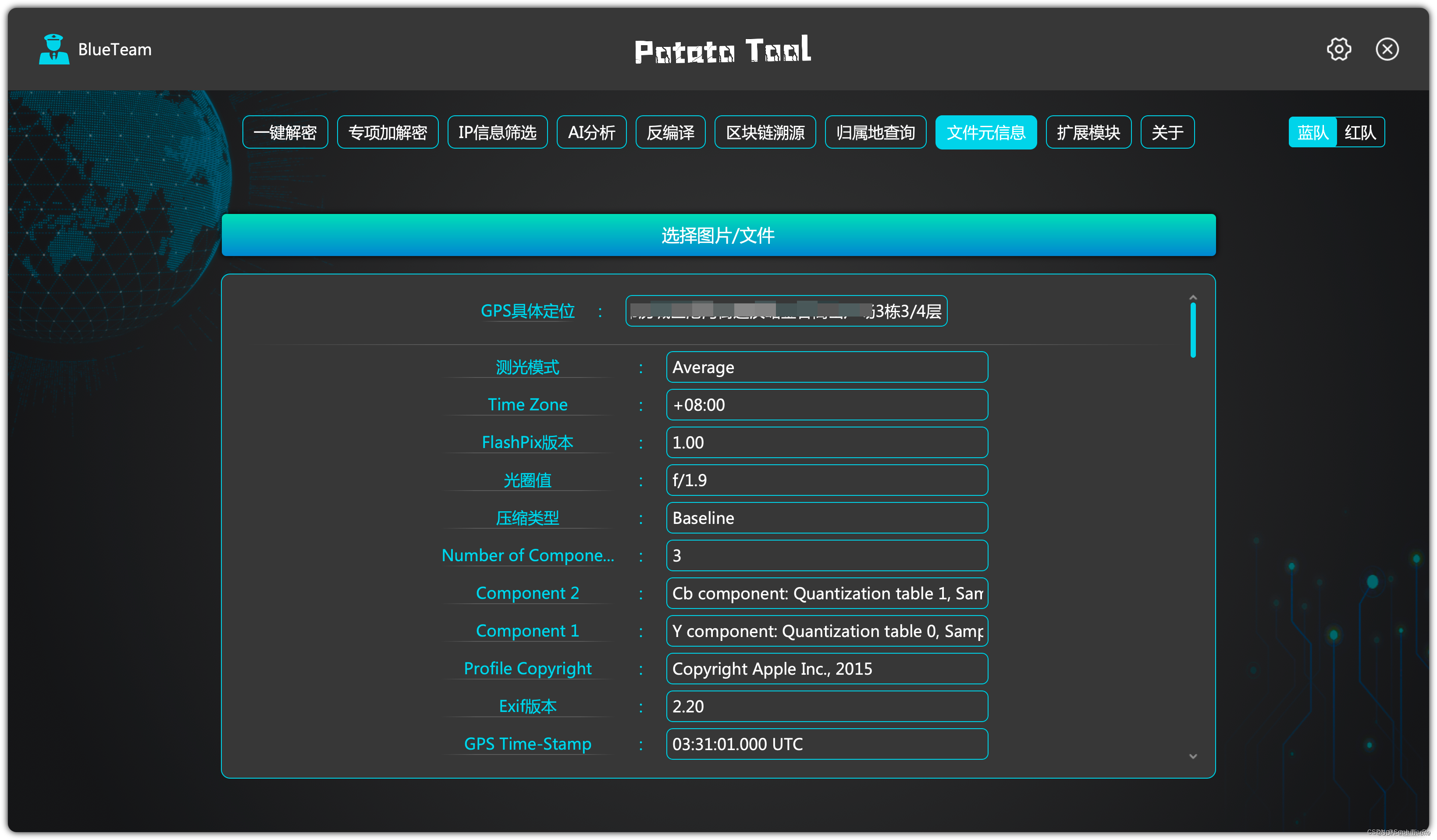Go to the AI分析 tab

tap(591, 132)
